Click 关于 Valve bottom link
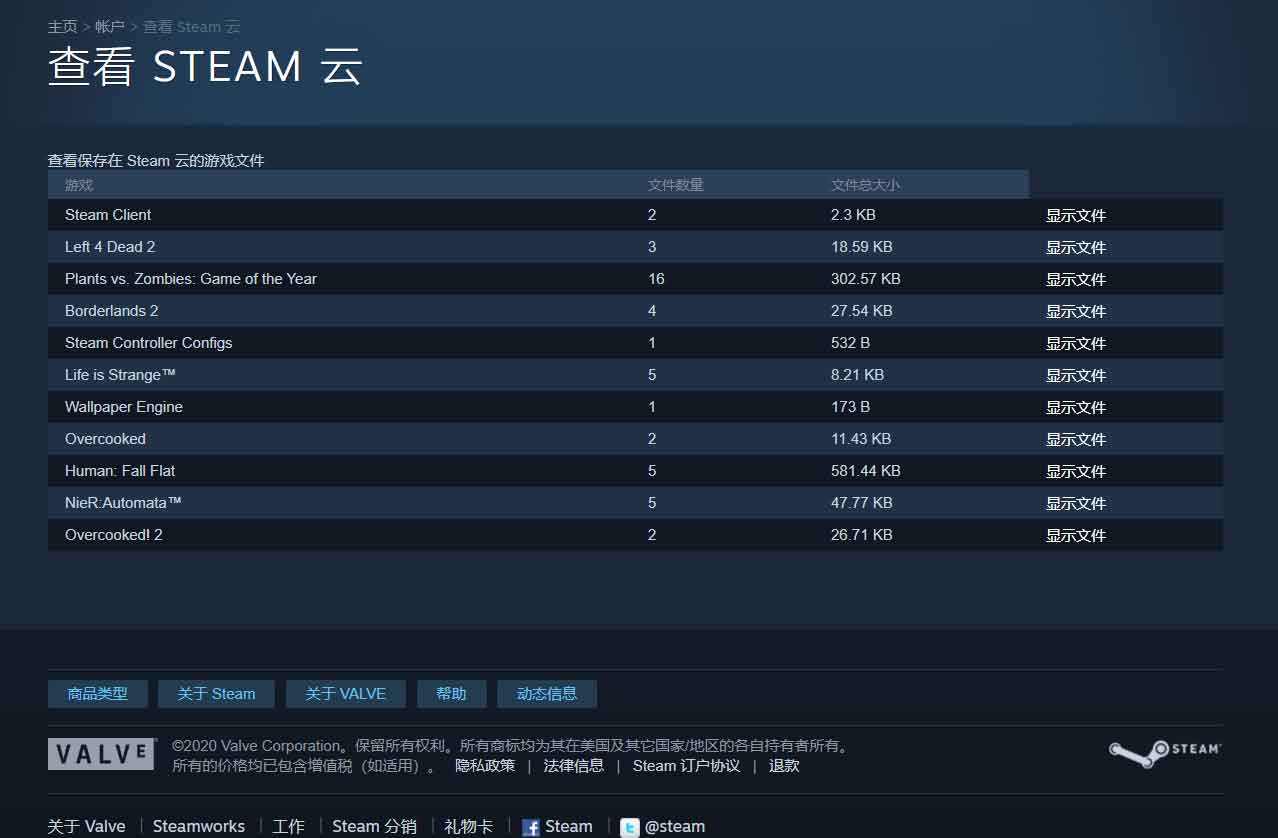1278x838 pixels. point(87,827)
